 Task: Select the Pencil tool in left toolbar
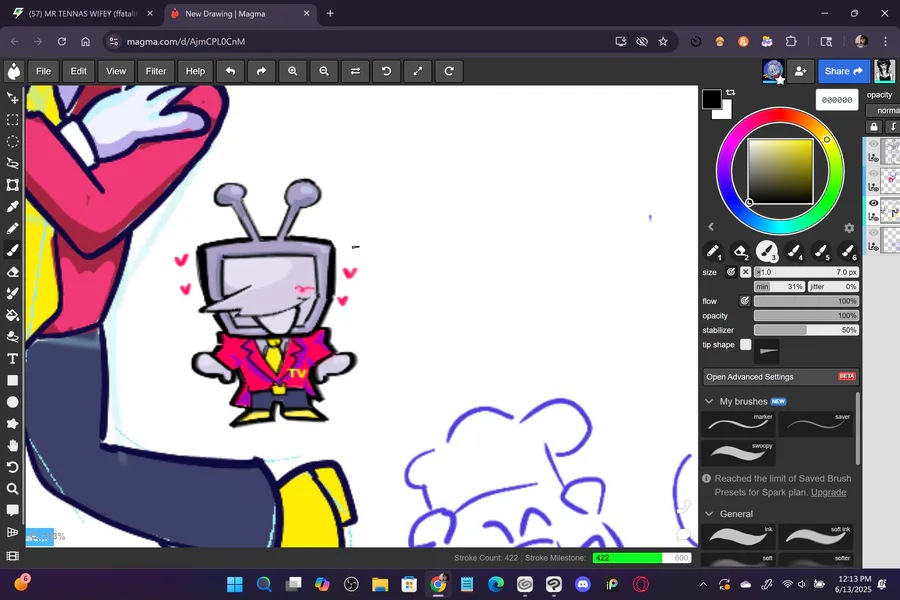(x=13, y=229)
